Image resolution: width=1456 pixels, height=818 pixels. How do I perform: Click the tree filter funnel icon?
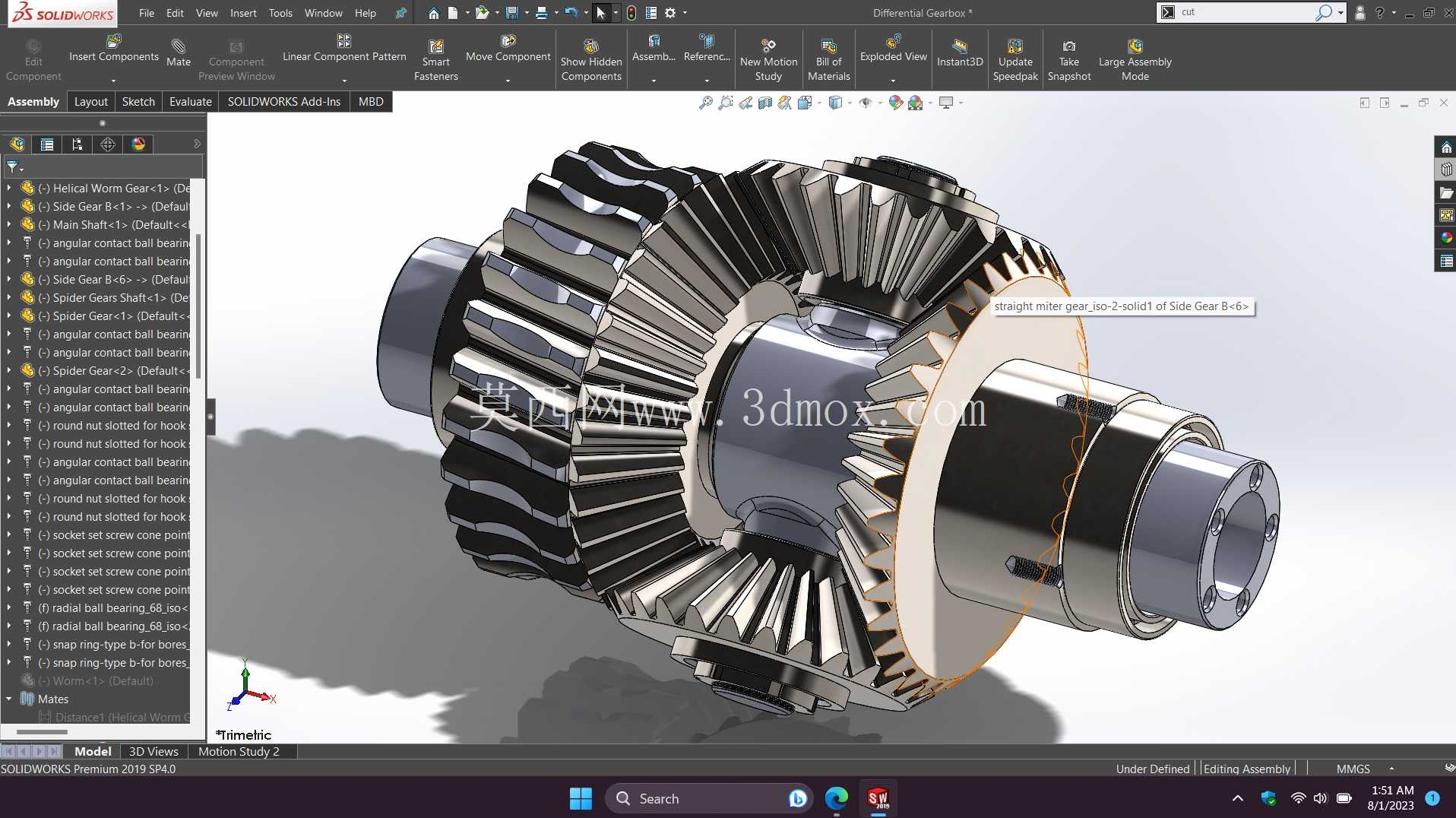tap(13, 167)
